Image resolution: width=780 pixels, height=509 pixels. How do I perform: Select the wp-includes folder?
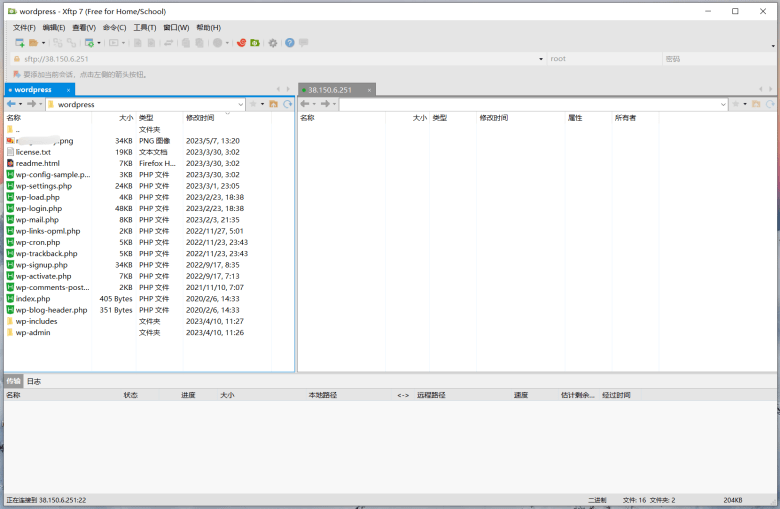tap(36, 321)
